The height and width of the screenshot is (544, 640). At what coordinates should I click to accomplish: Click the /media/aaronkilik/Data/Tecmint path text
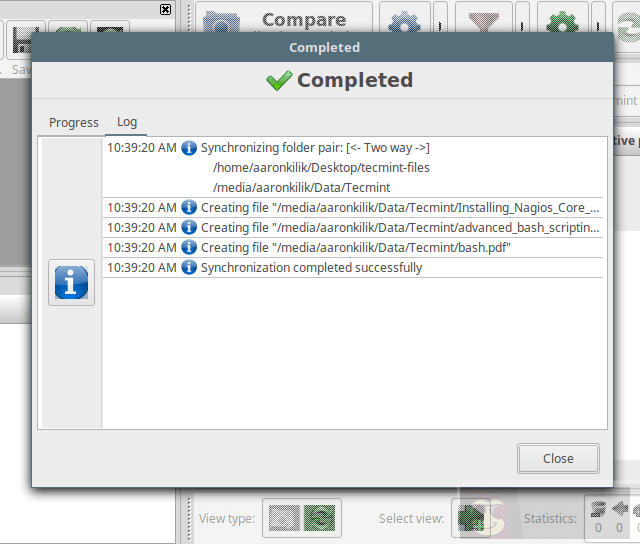point(302,188)
